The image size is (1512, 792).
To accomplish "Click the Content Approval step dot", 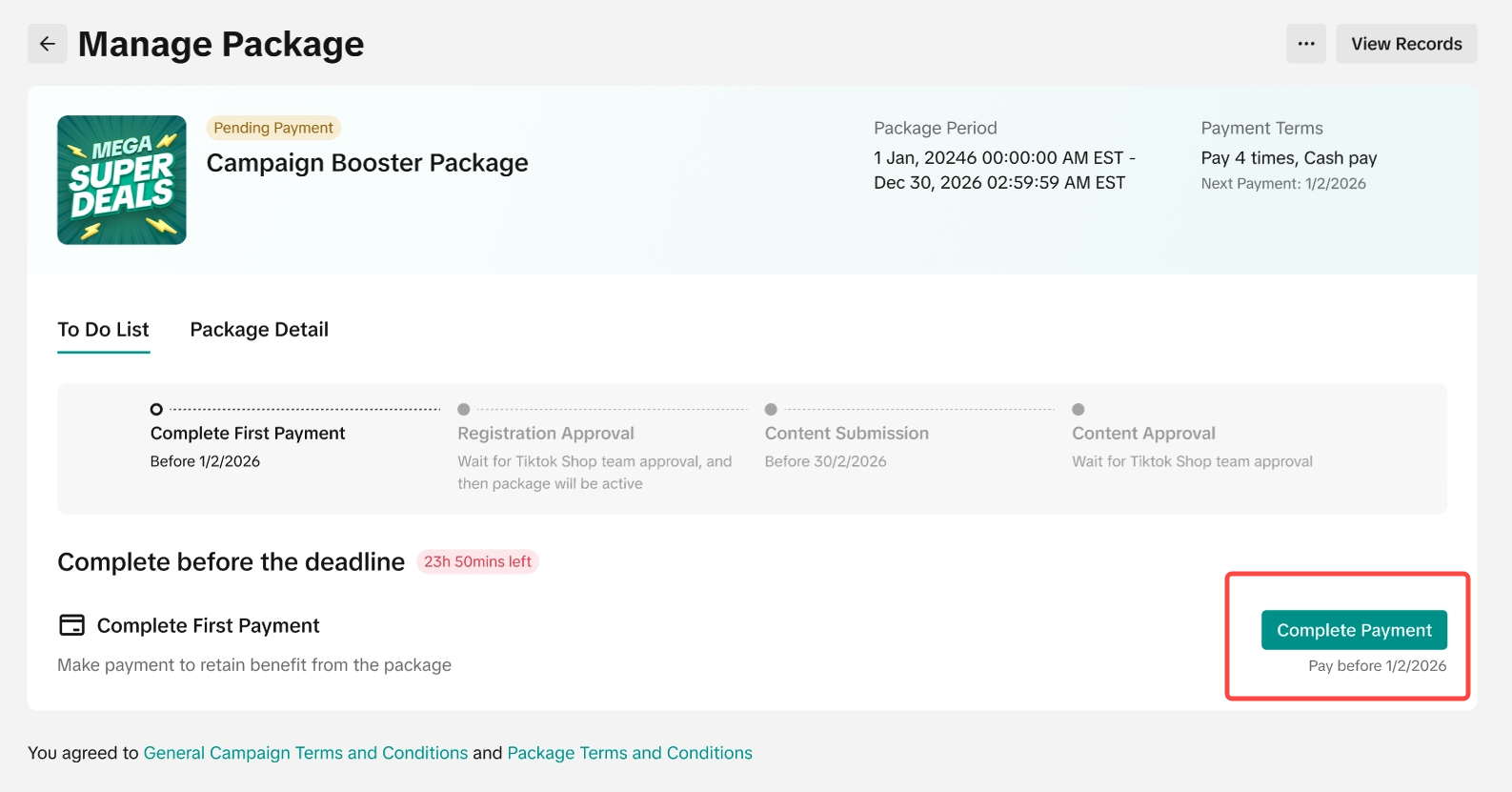I will coord(1079,410).
